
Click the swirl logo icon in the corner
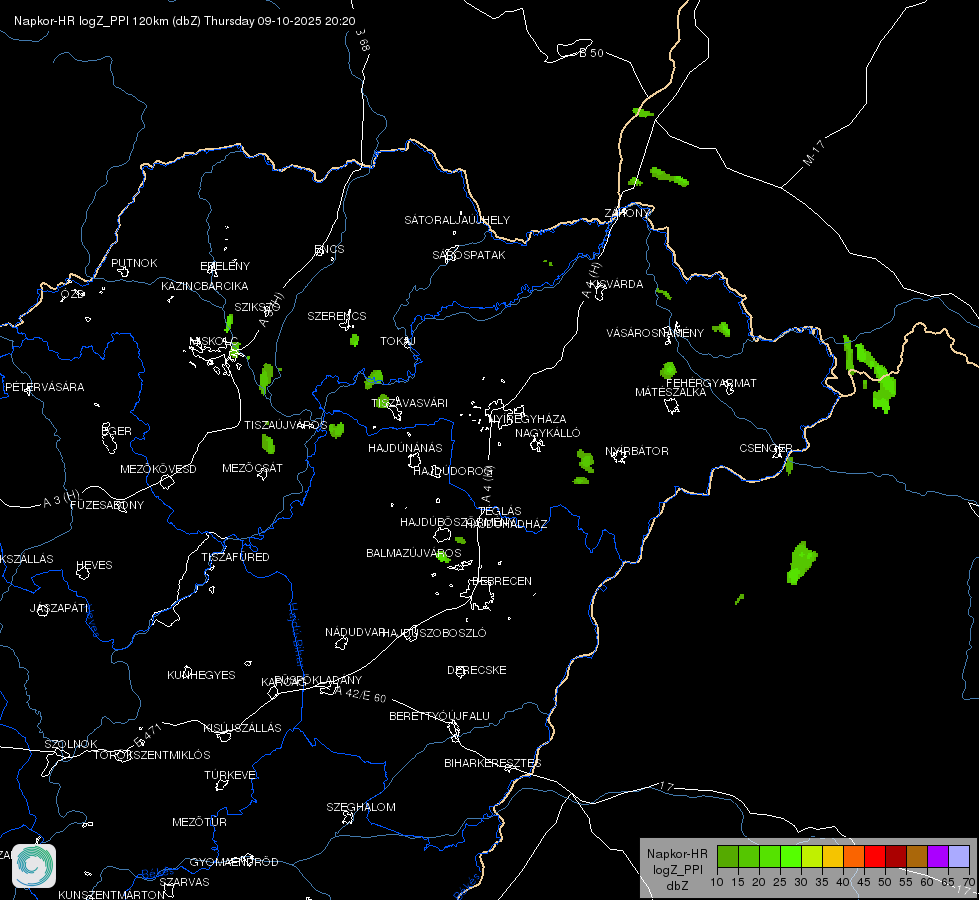[34, 866]
